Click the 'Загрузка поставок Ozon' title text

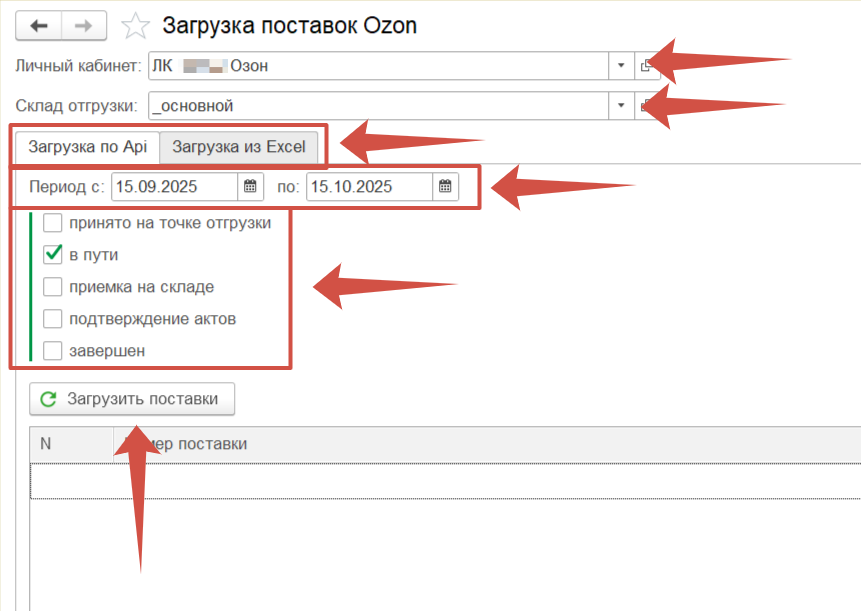[x=289, y=26]
